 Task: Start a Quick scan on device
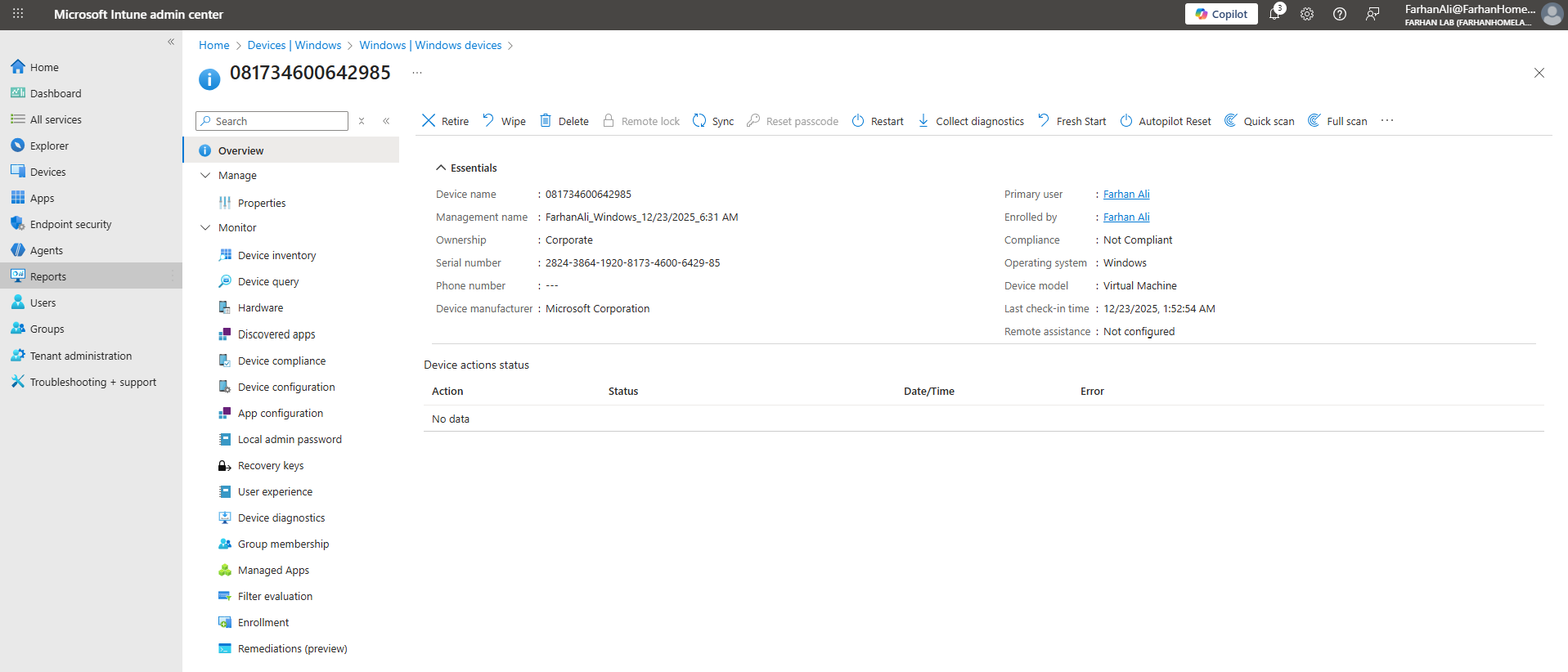point(1259,121)
